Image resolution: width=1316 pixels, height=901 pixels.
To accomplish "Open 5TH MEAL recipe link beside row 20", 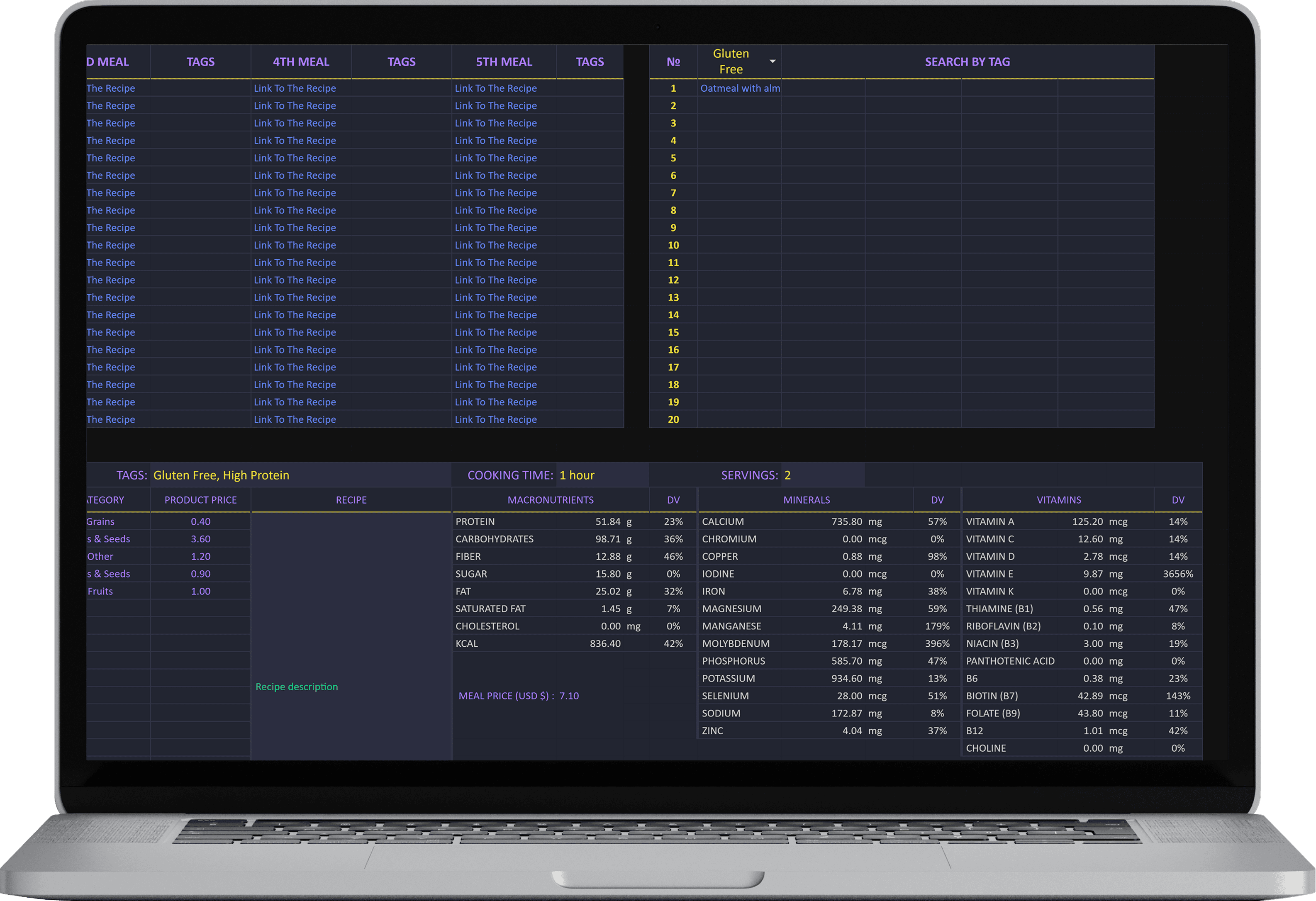I will [495, 420].
